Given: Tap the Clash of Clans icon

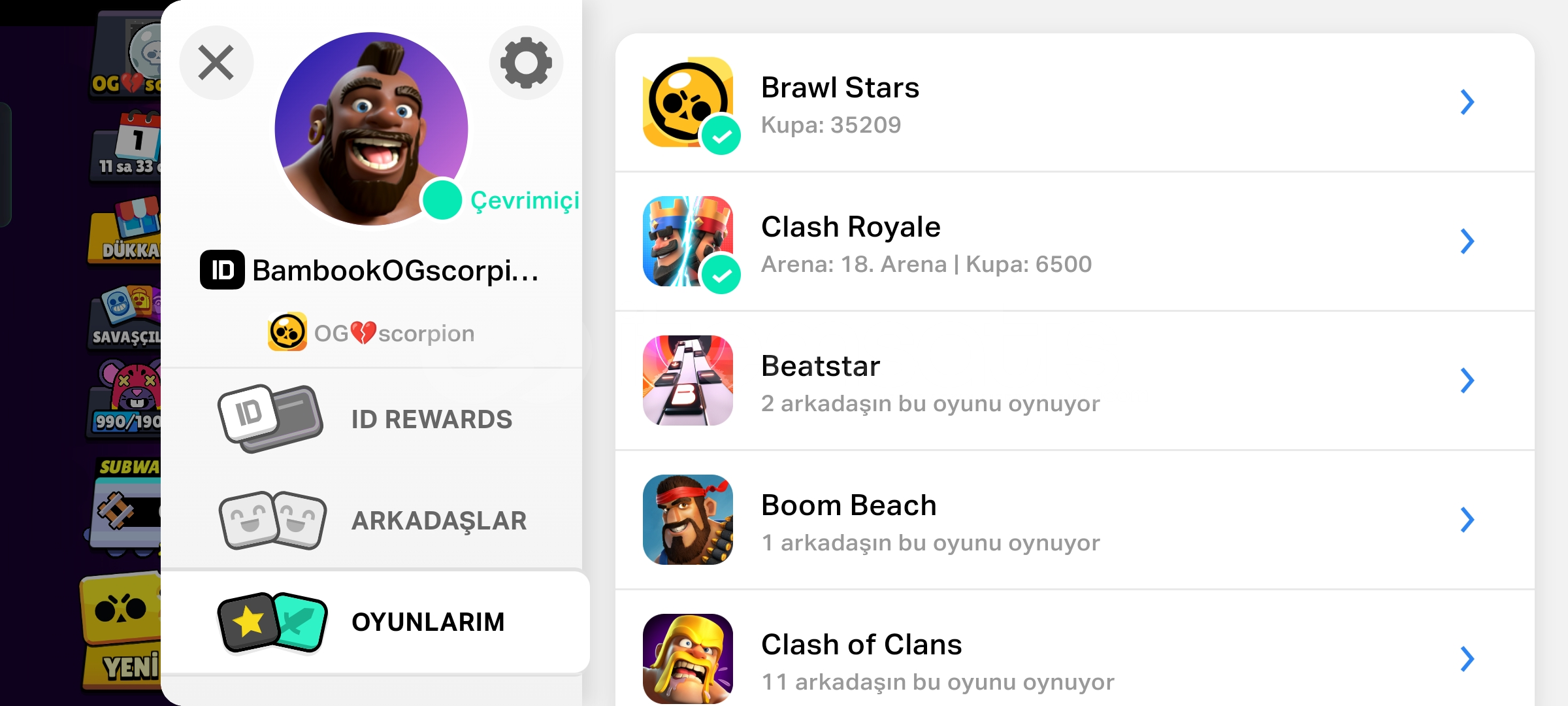Looking at the screenshot, I should [687, 659].
